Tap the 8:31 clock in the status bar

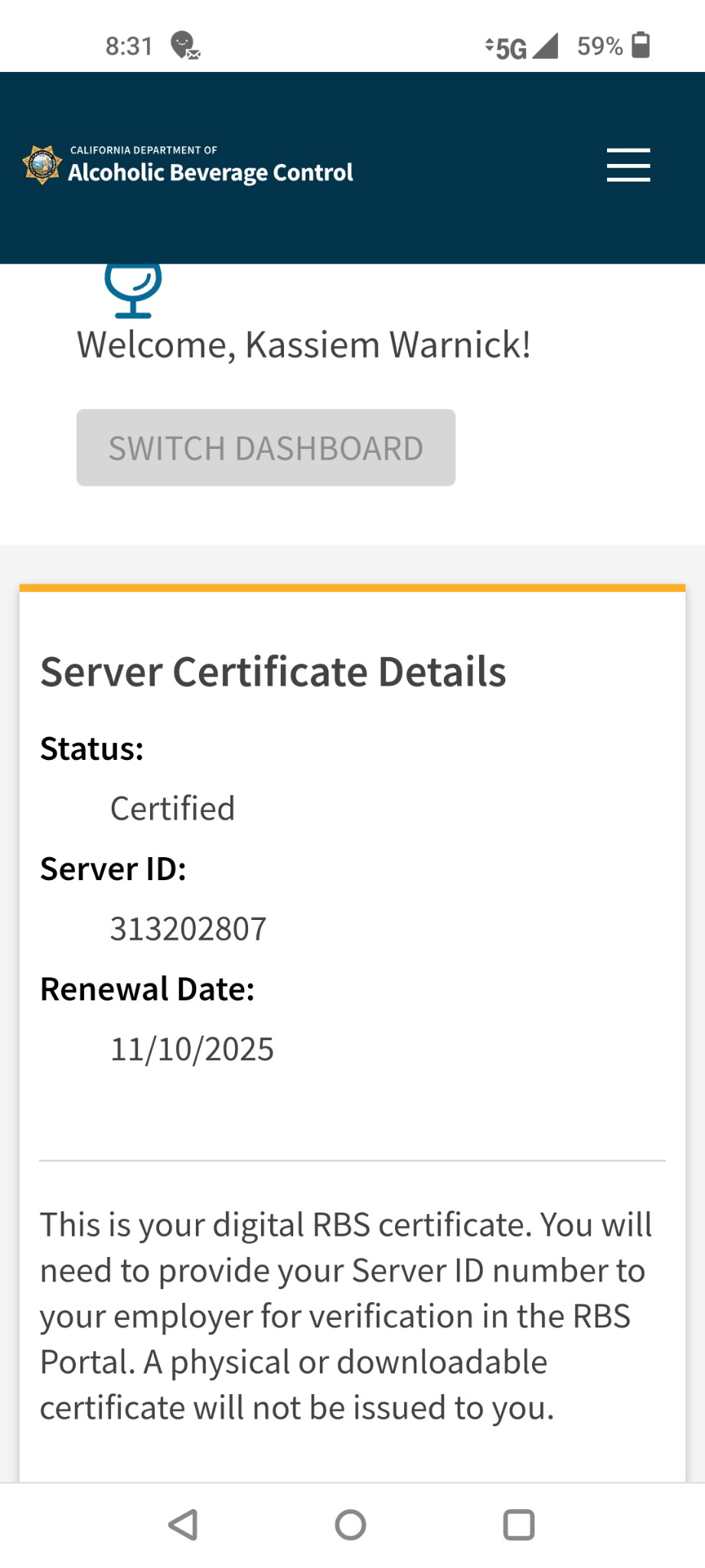(x=129, y=46)
